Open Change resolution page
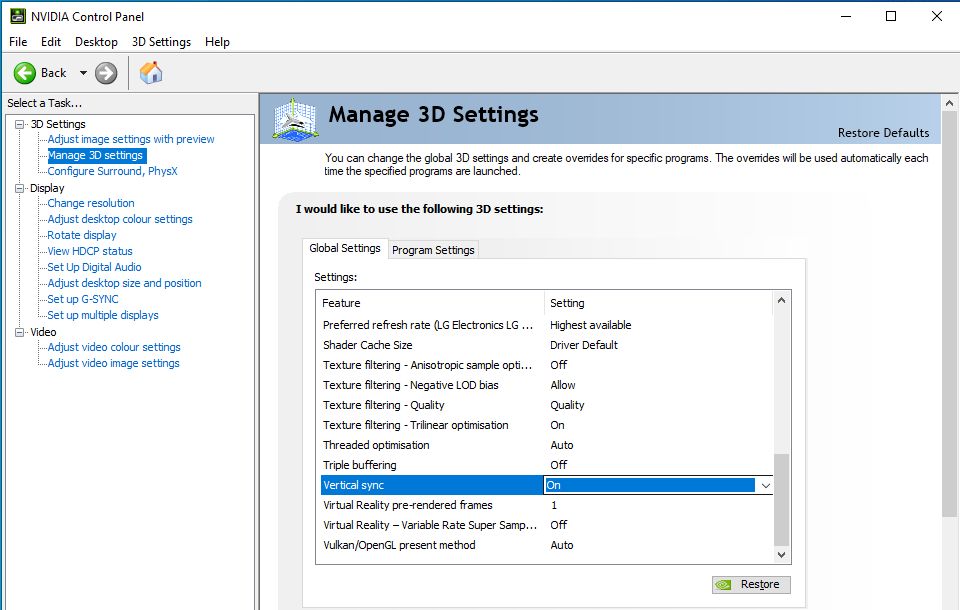 [x=91, y=203]
